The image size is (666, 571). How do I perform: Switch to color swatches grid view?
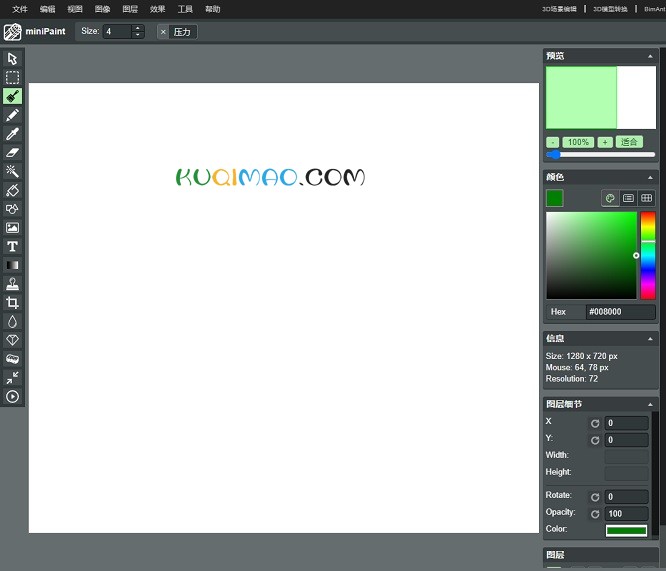646,198
